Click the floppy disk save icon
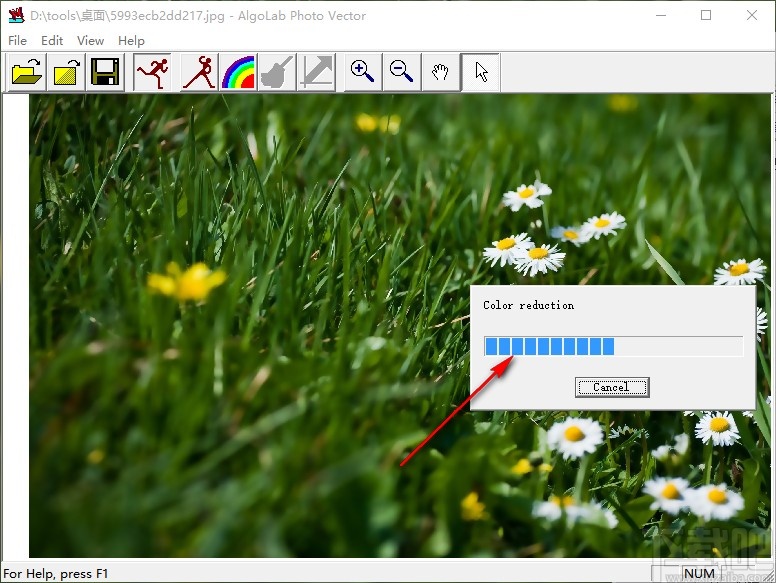 (105, 73)
